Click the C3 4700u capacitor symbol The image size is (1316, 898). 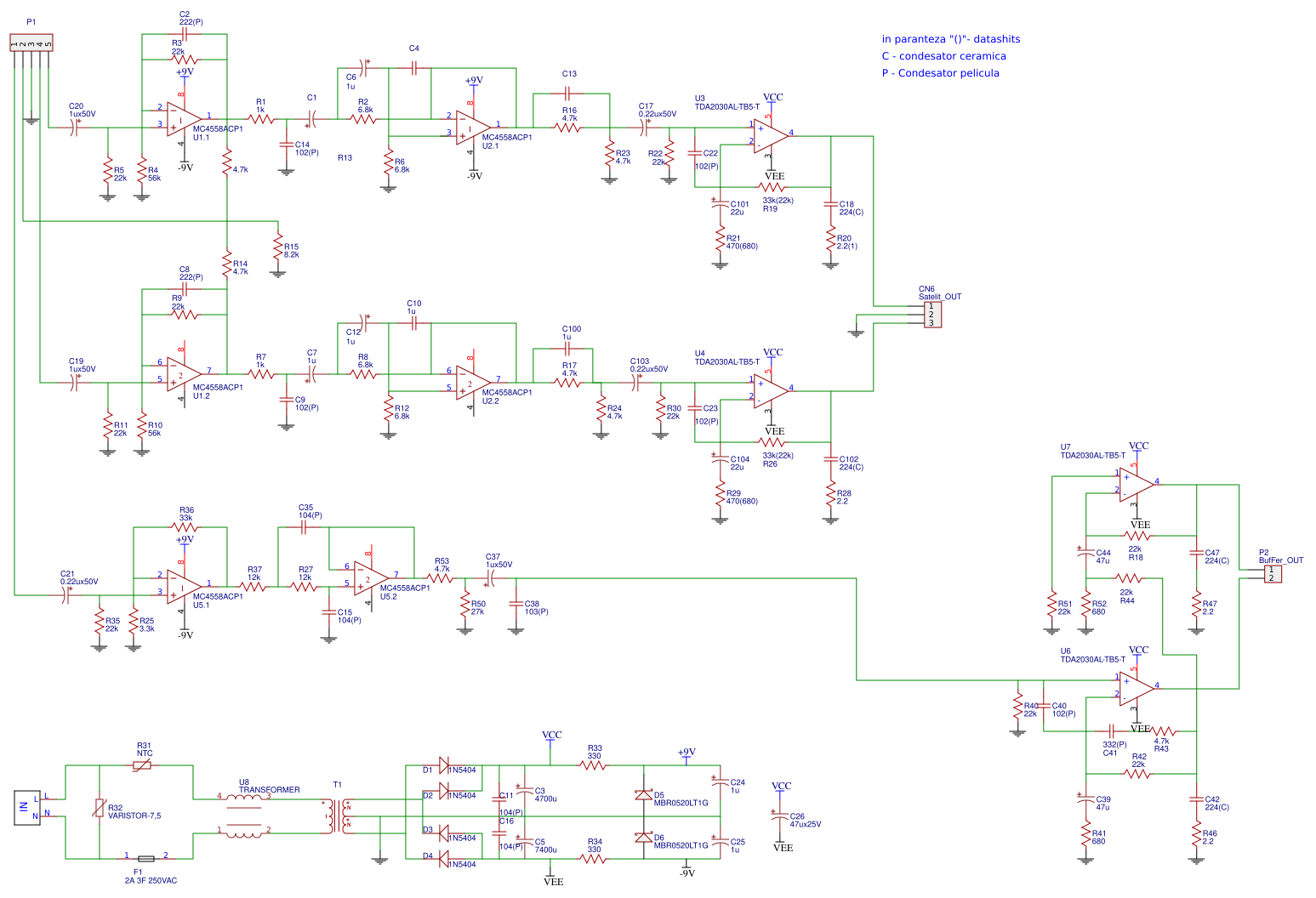(x=525, y=791)
